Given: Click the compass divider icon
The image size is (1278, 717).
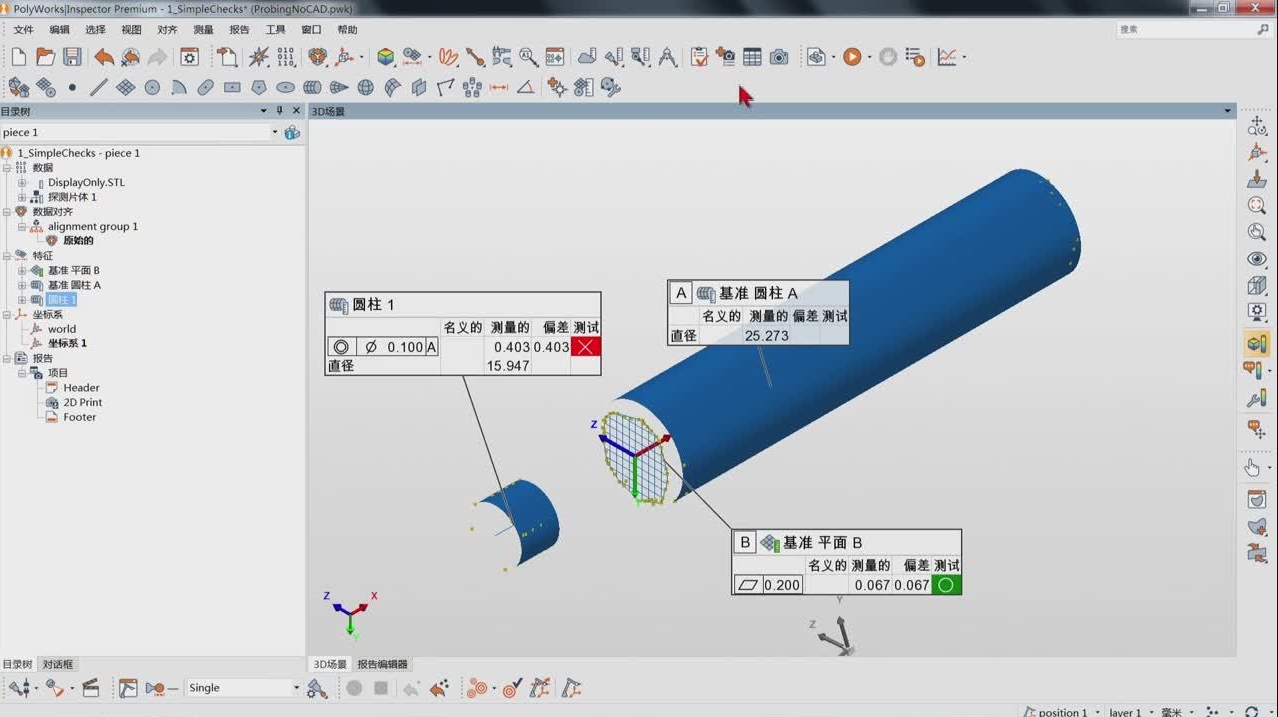Looking at the screenshot, I should pyautogui.click(x=667, y=57).
